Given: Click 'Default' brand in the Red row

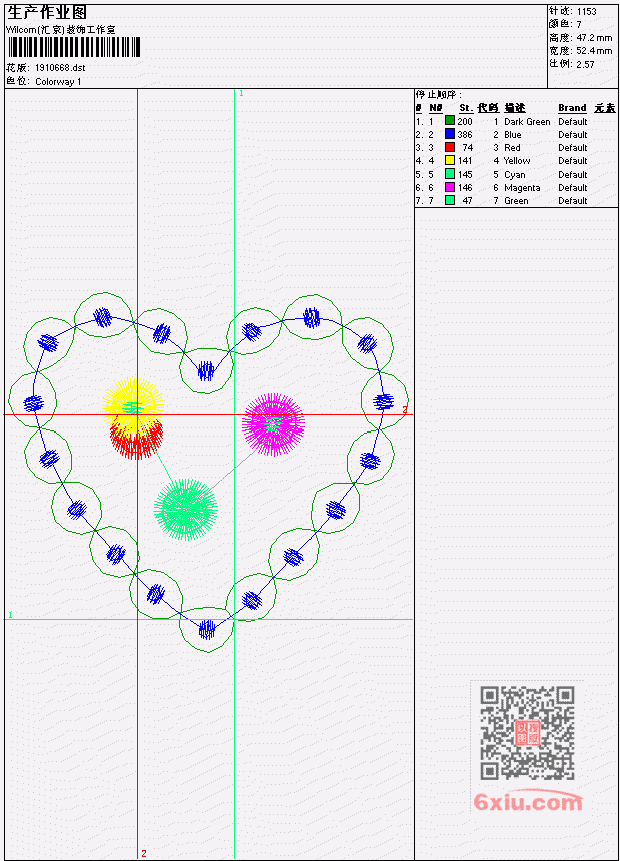Looking at the screenshot, I should 573,148.
